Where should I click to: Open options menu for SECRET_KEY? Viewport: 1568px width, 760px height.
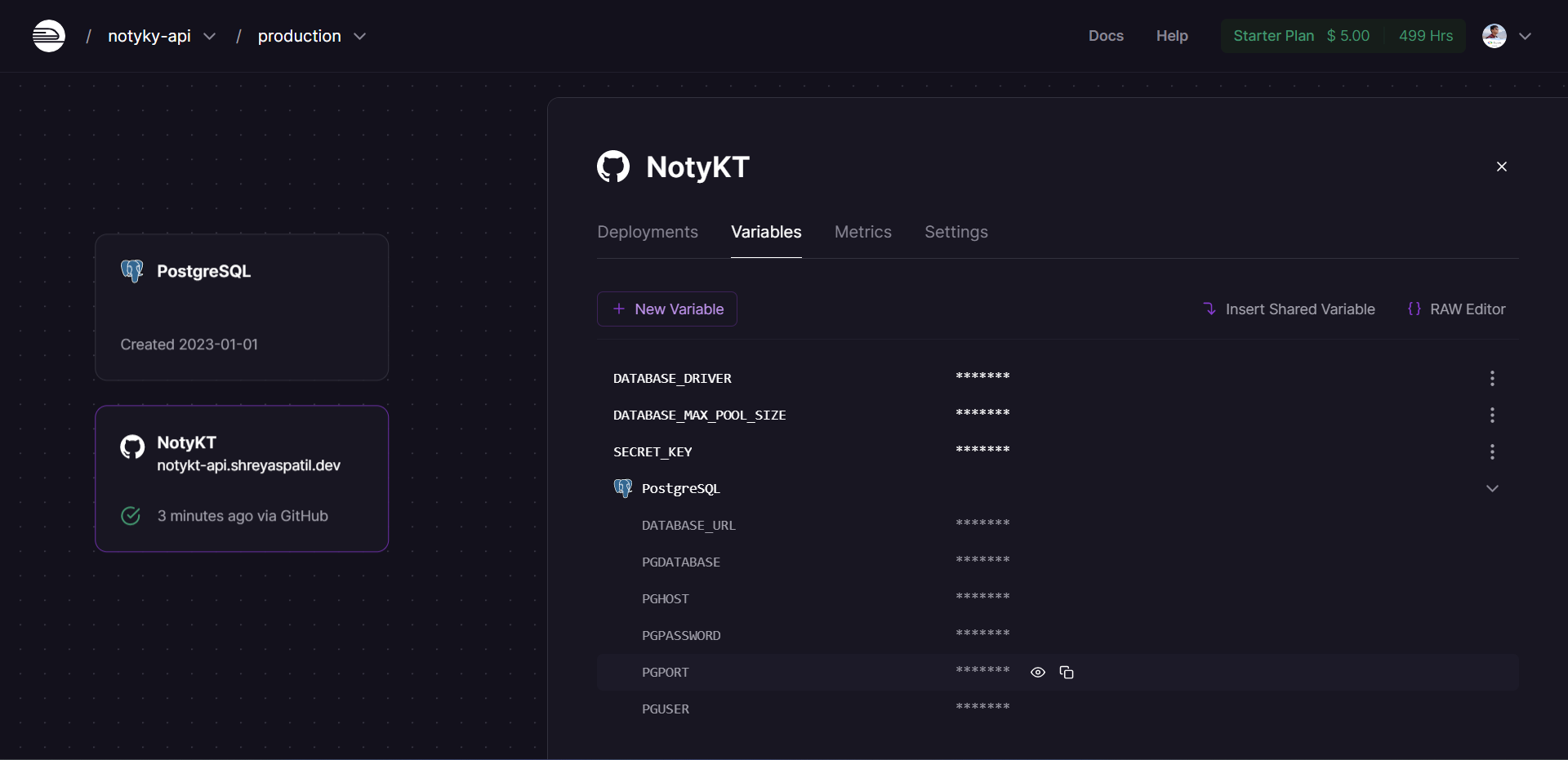tap(1492, 452)
